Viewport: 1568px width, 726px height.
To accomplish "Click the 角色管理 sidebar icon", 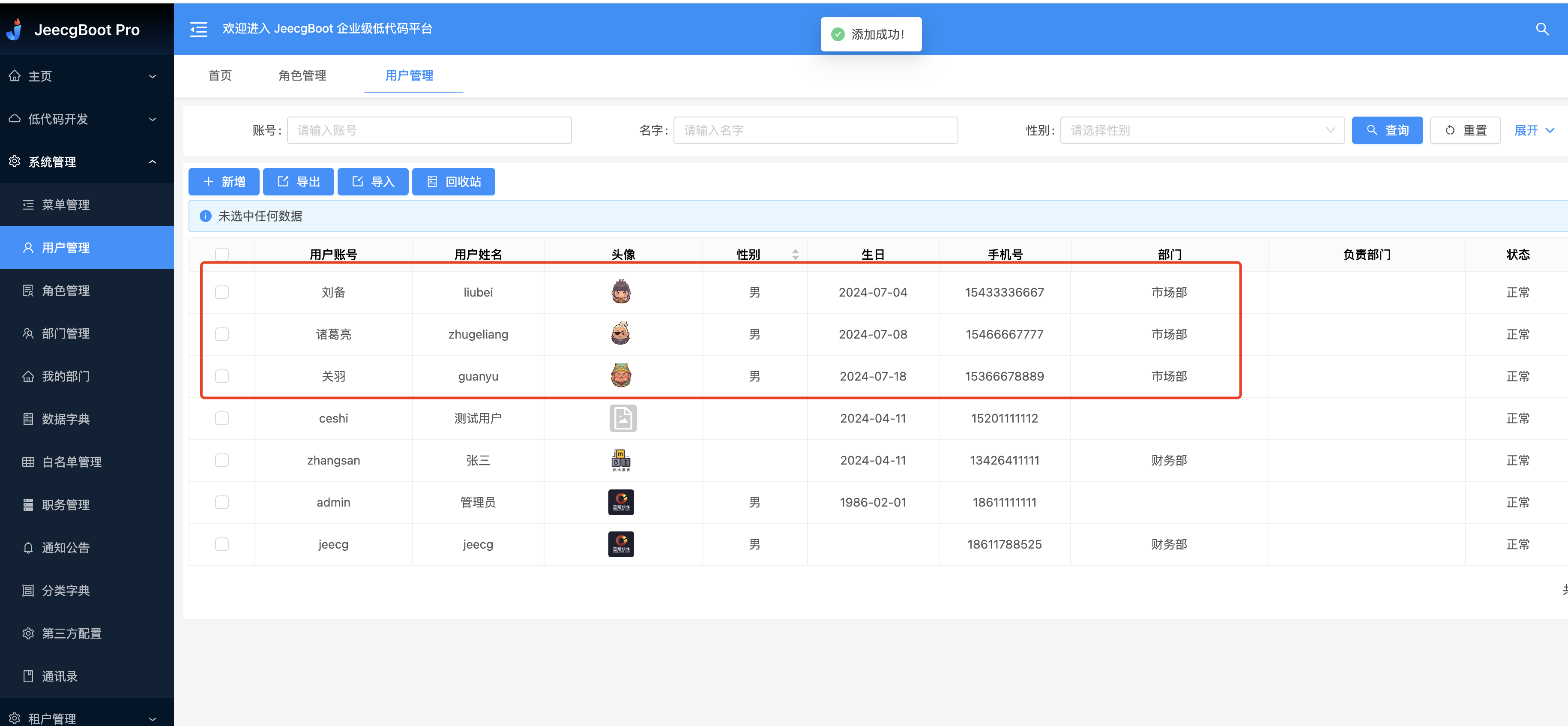I will 28,291.
